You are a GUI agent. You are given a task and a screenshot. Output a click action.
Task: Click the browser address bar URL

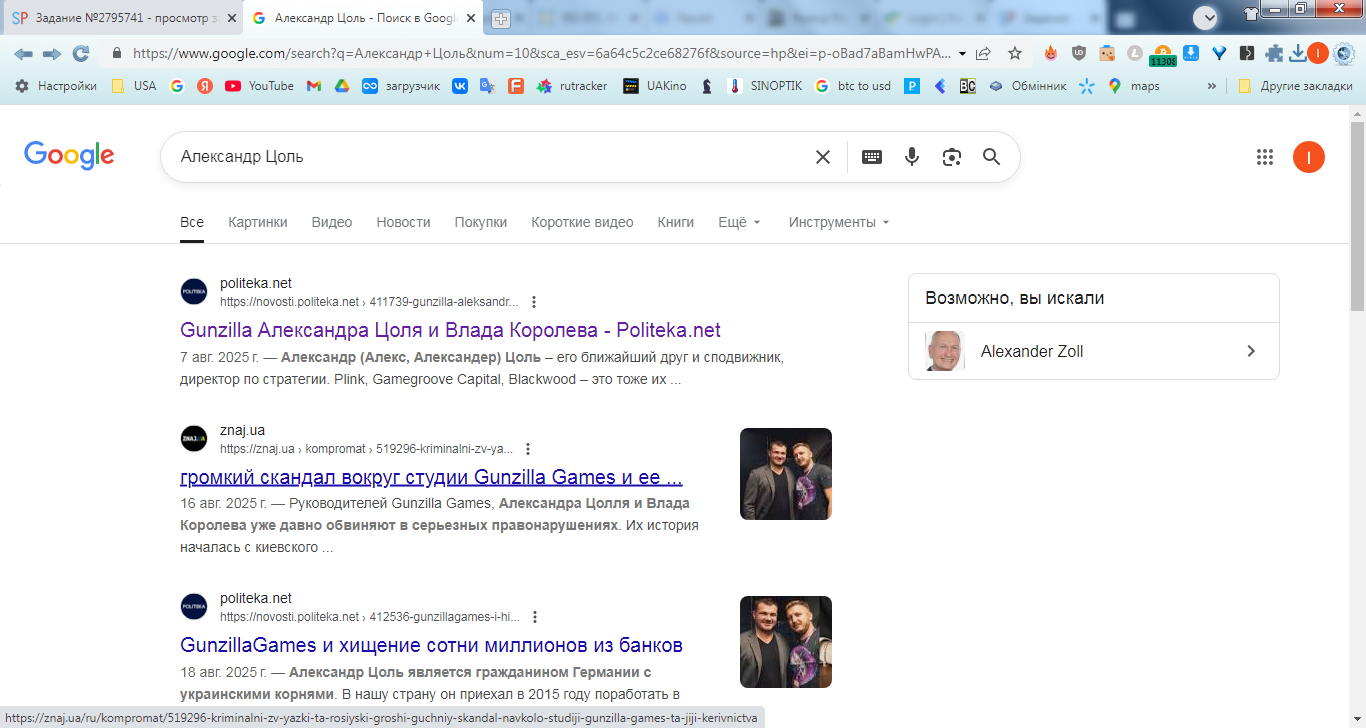click(540, 54)
